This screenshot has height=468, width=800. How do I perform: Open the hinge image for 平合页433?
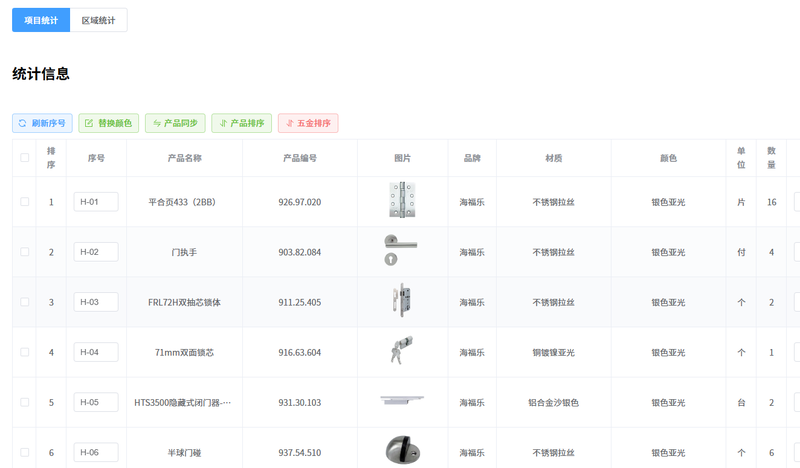pos(402,200)
